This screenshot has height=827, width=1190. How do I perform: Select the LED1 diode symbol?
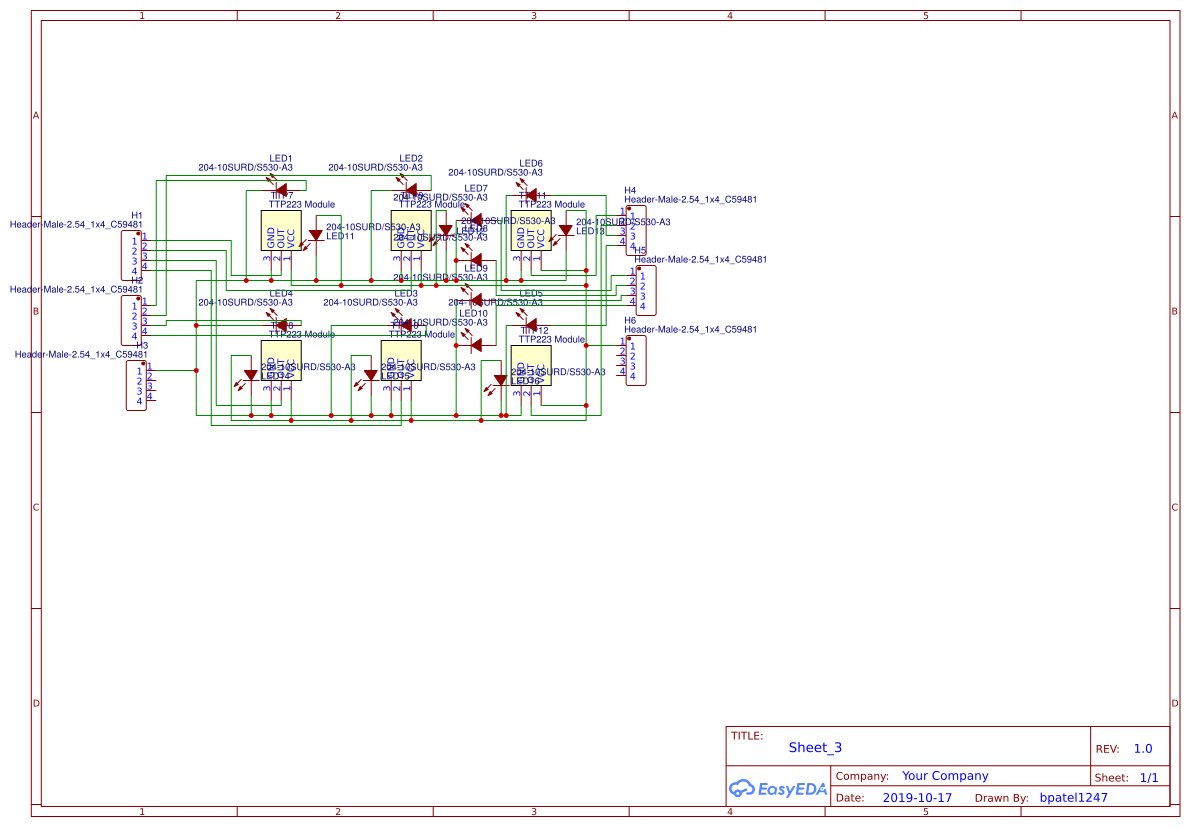281,188
